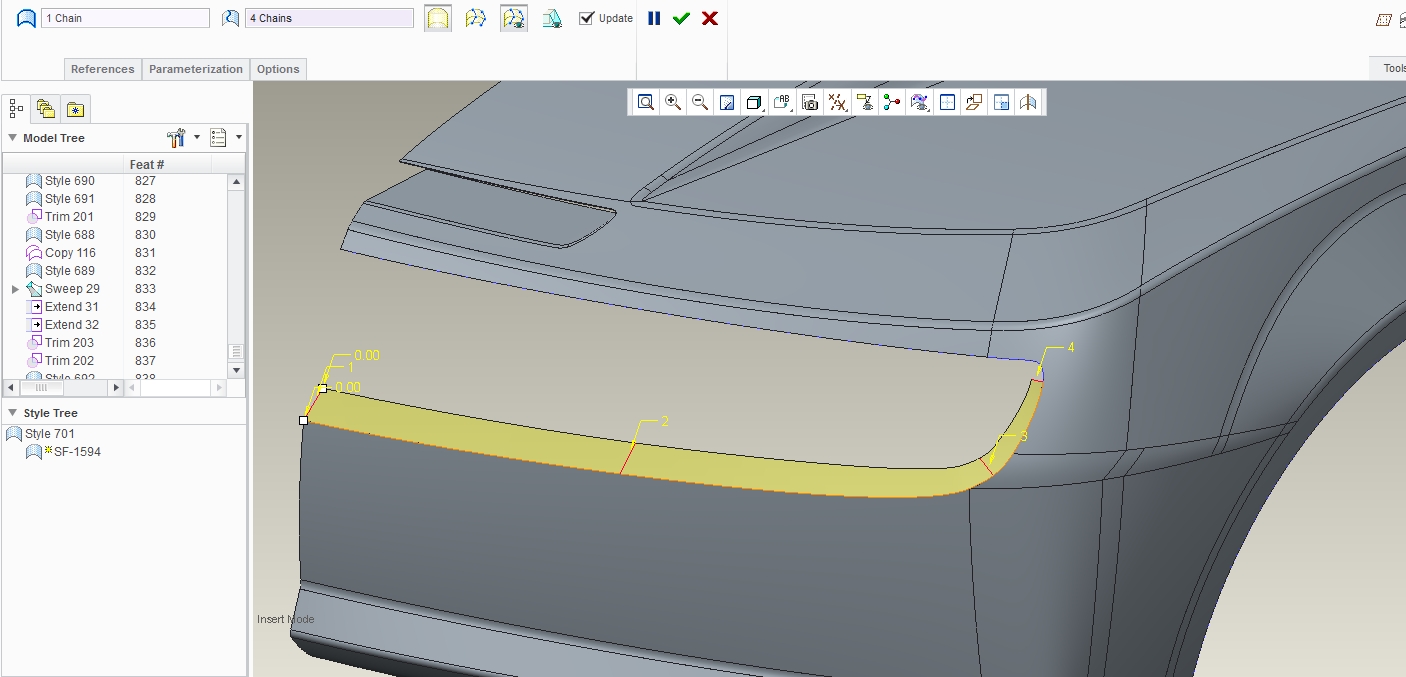1406x677 pixels.
Task: Expand the Sweep 29 feature
Action: click(15, 289)
